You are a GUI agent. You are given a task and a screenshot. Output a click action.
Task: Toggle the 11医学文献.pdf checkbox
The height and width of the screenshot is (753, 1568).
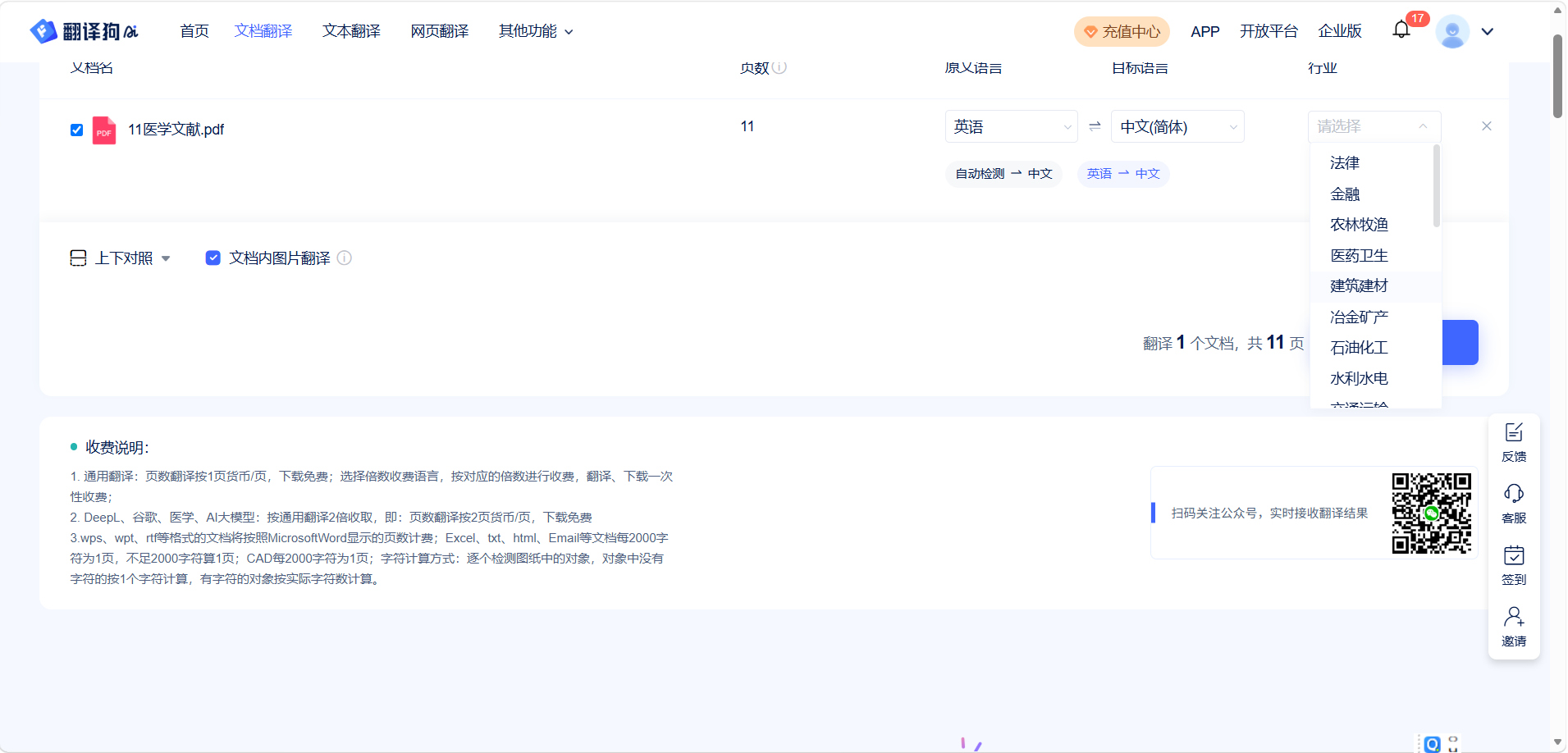tap(77, 130)
